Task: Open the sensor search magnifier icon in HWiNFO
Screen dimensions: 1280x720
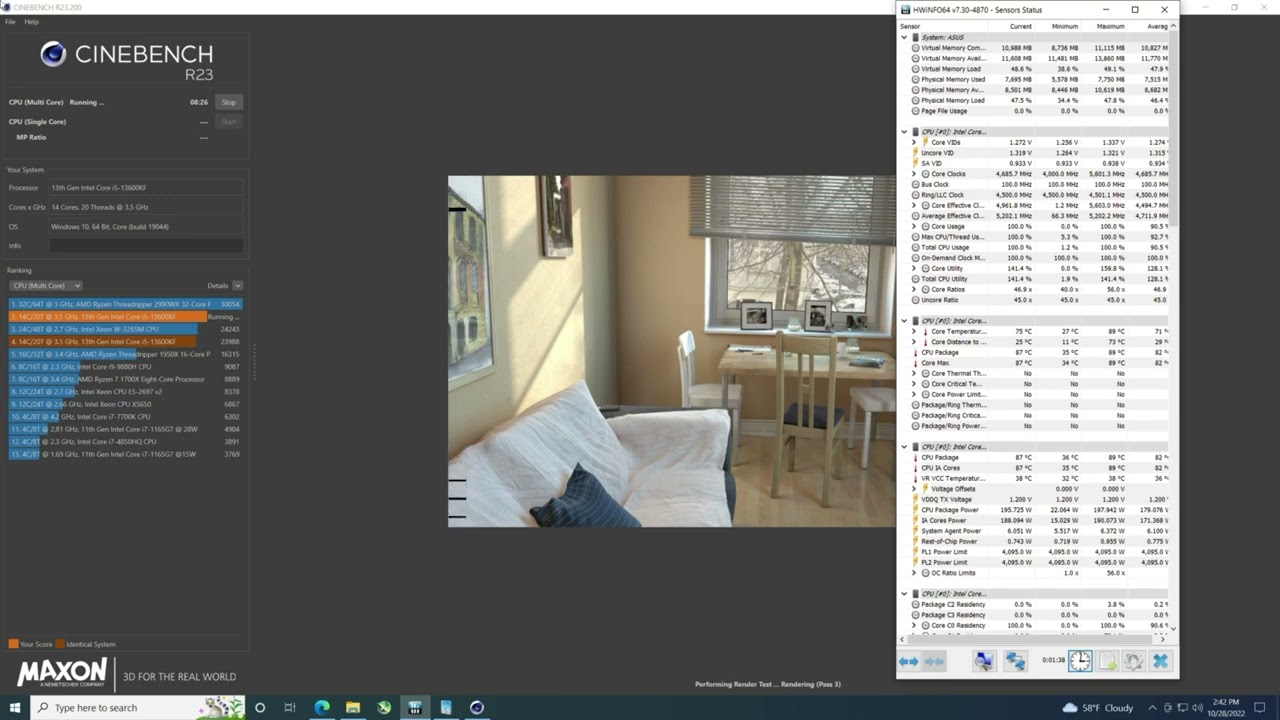Action: 984,661
